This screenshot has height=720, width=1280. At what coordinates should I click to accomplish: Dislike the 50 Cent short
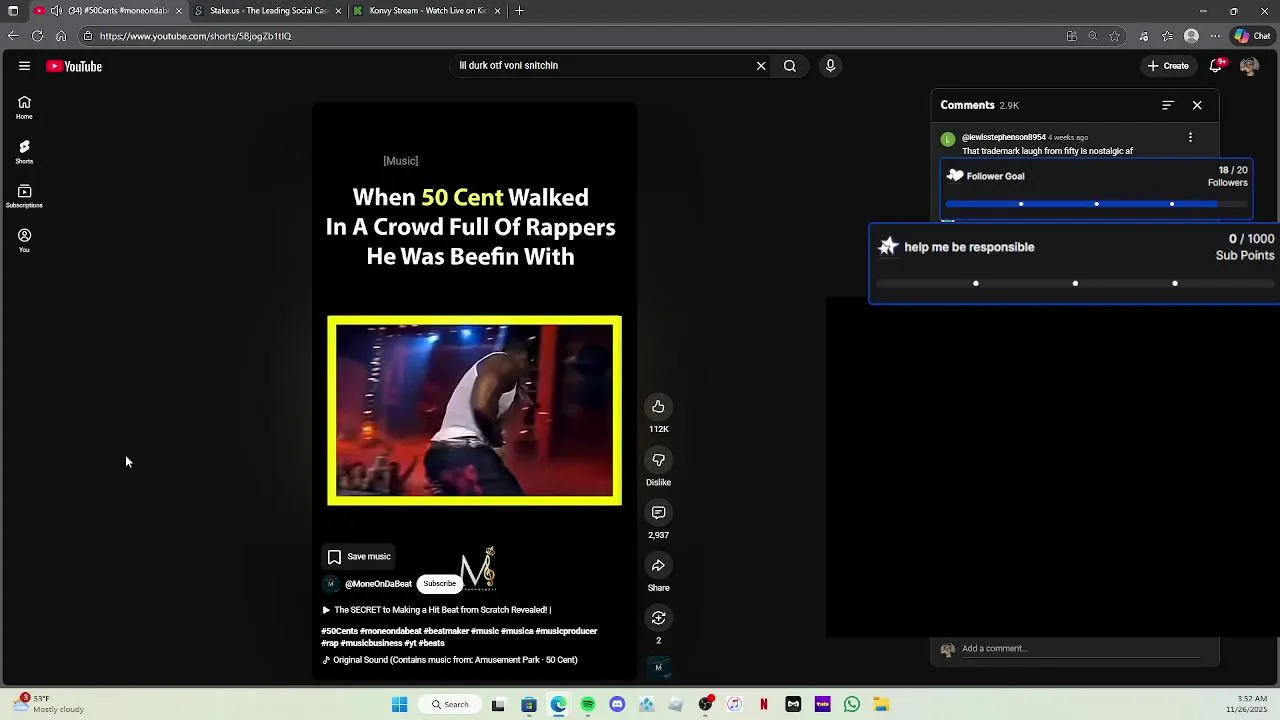click(658, 460)
